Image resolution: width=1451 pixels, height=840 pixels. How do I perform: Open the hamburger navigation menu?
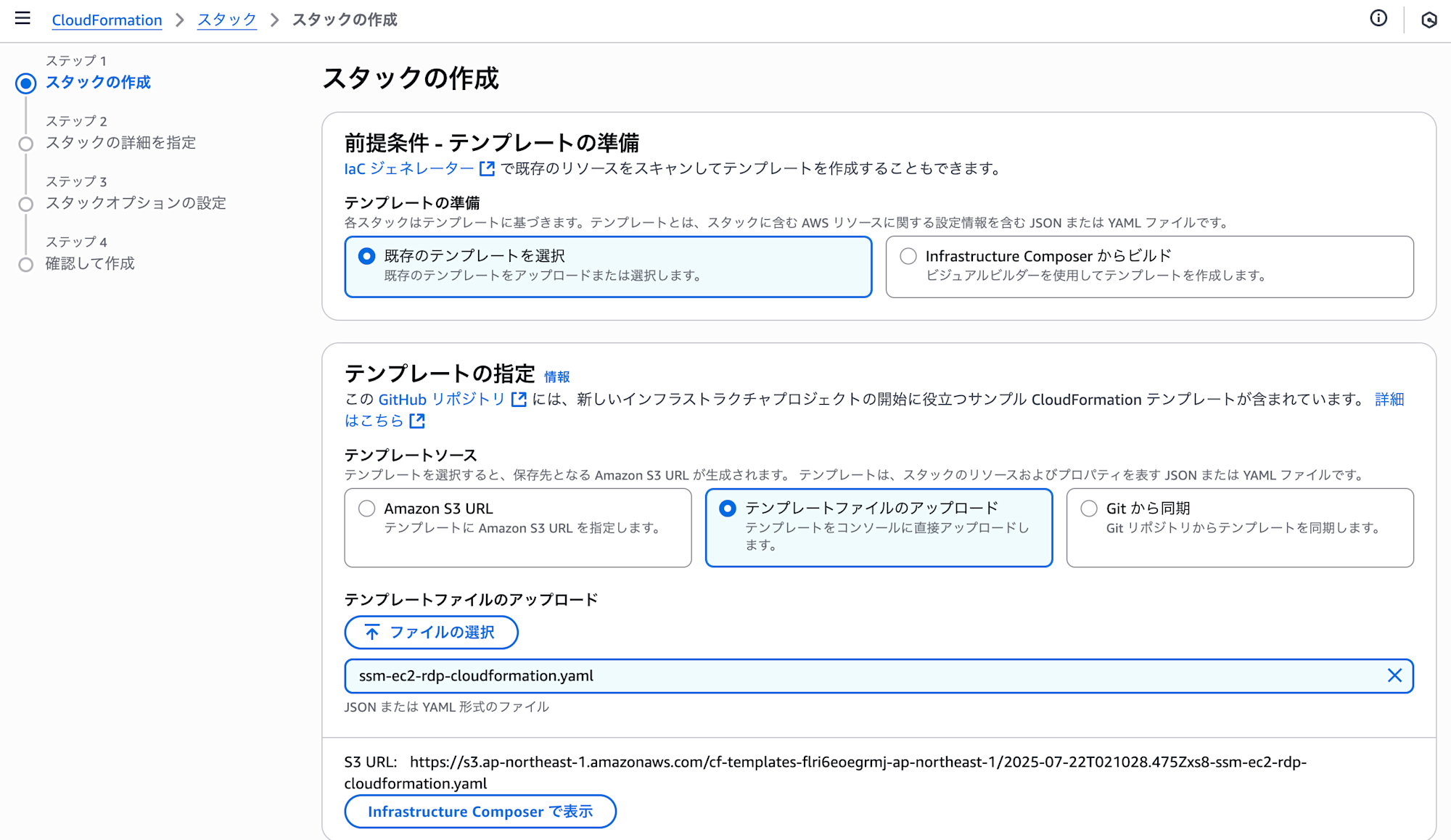tap(22, 18)
